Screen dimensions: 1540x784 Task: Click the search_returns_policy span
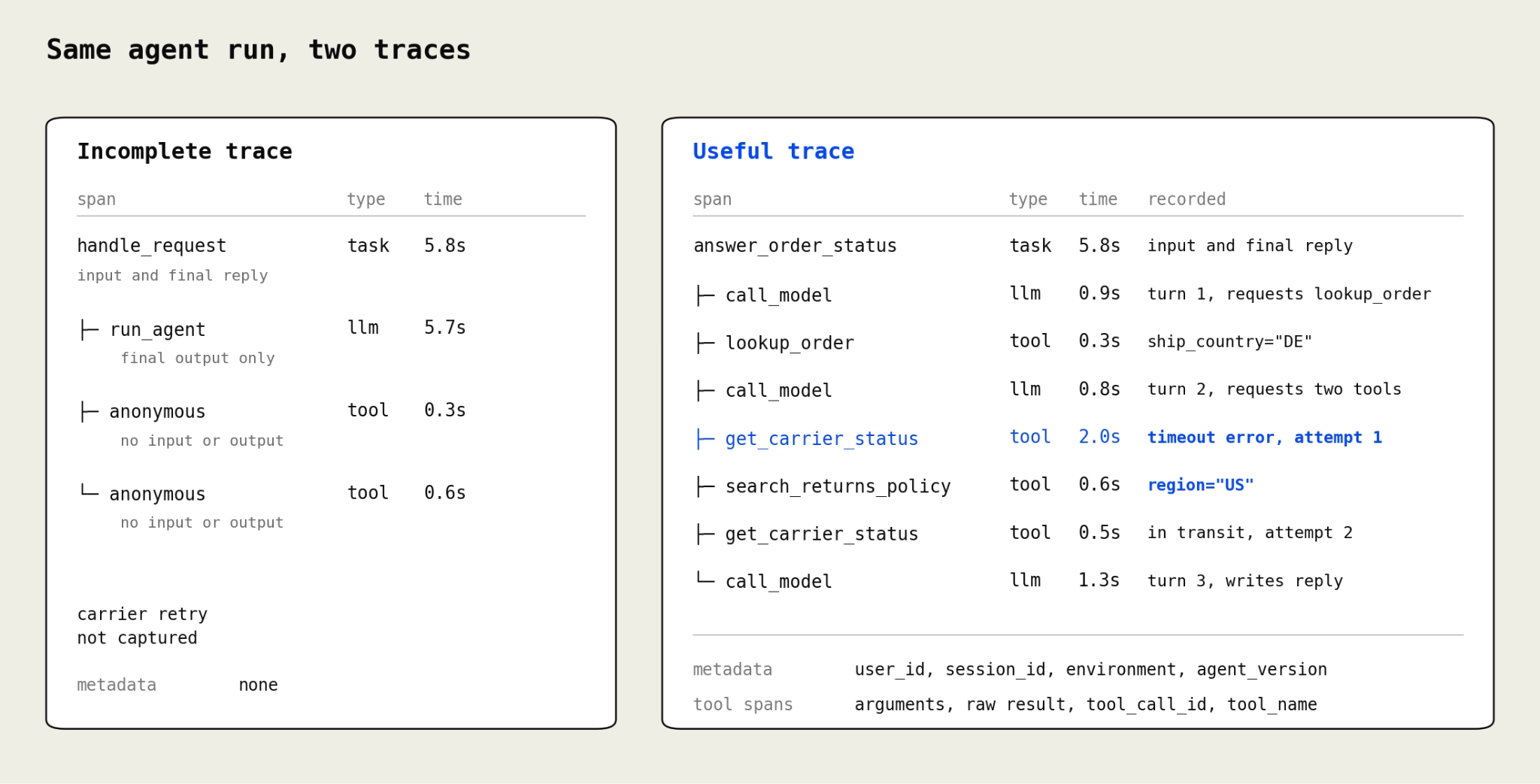point(838,486)
